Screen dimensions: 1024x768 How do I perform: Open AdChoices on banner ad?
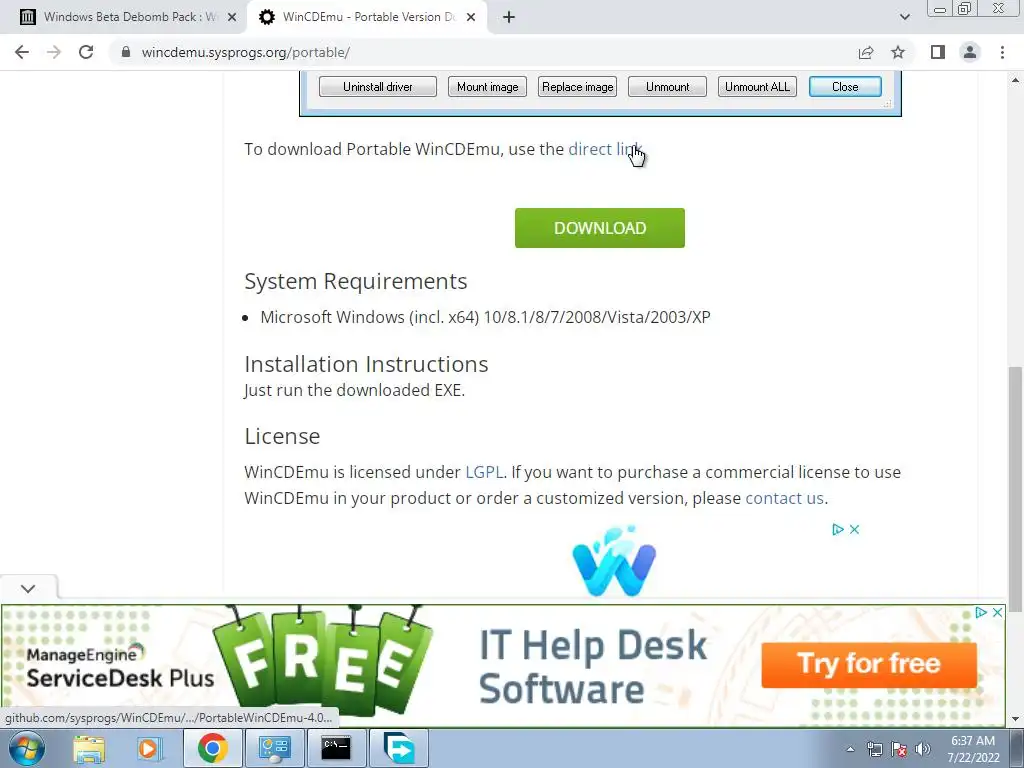981,613
